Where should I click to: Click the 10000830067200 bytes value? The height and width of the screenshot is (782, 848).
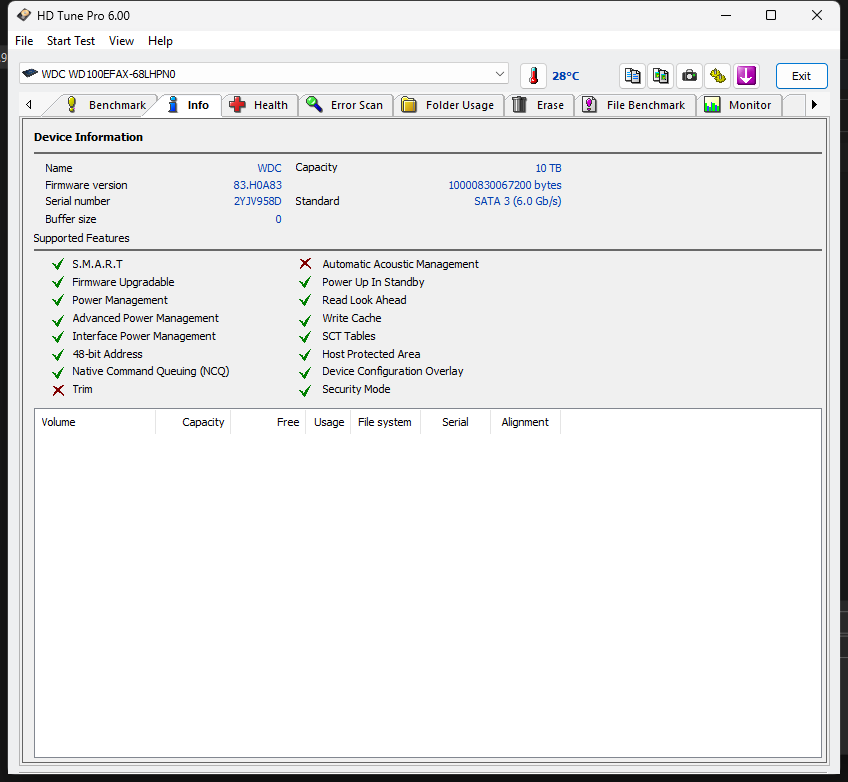(505, 185)
